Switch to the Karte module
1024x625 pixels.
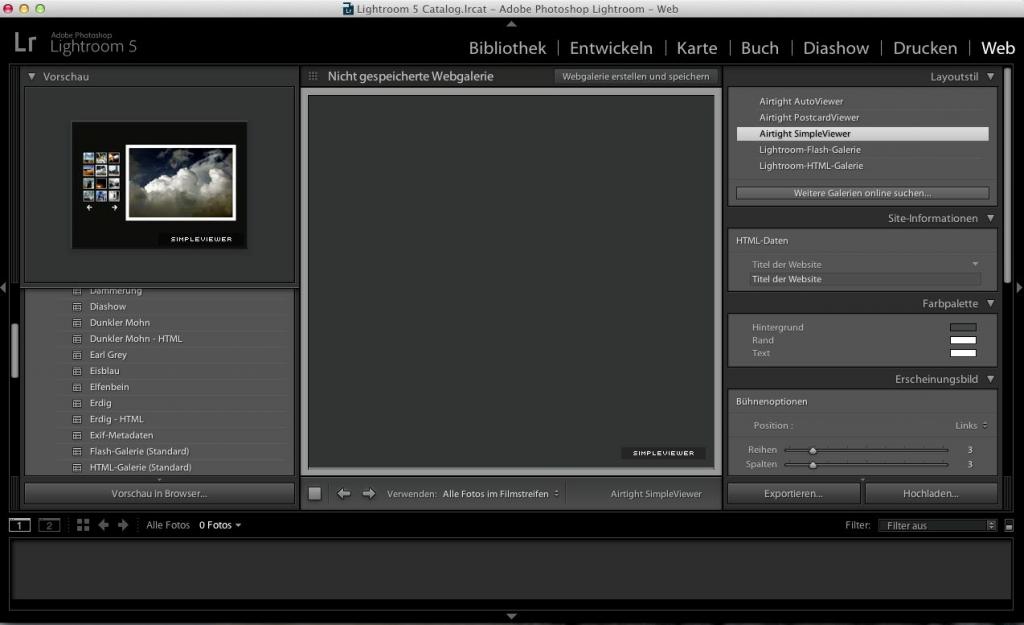tap(697, 48)
